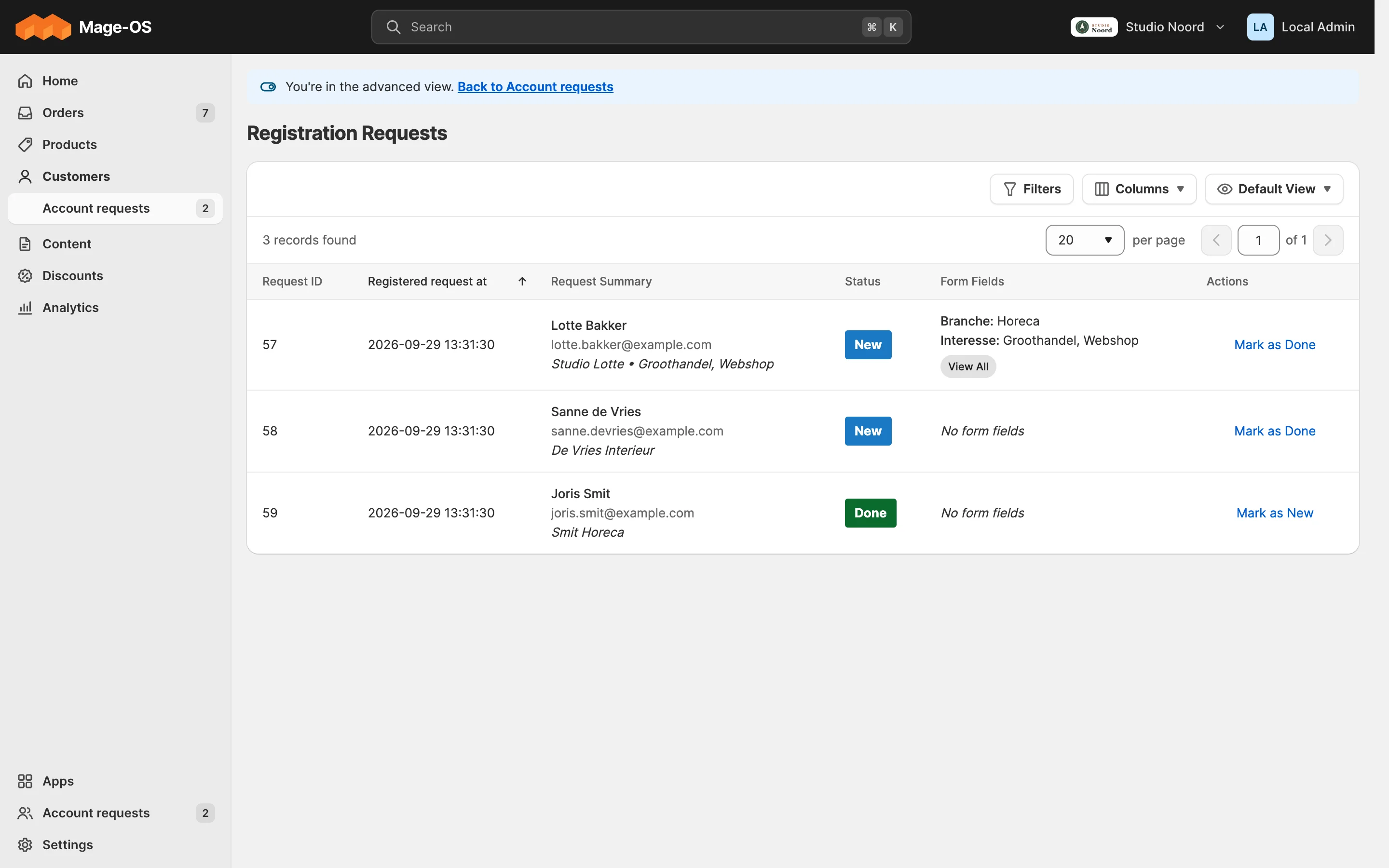Click the Done status badge for Joris Smit

(870, 513)
